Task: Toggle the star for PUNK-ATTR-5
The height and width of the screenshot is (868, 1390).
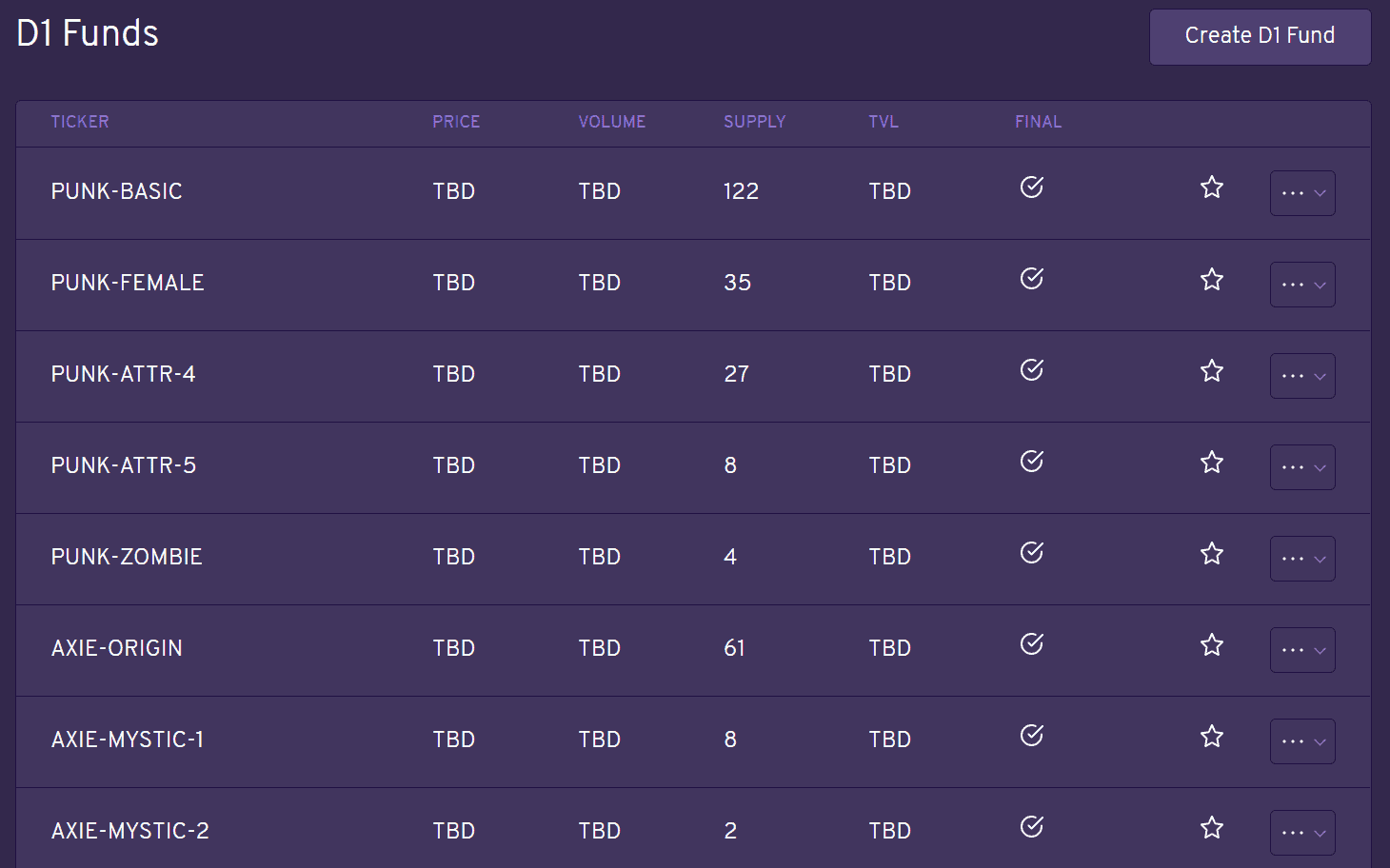Action: 1211,462
